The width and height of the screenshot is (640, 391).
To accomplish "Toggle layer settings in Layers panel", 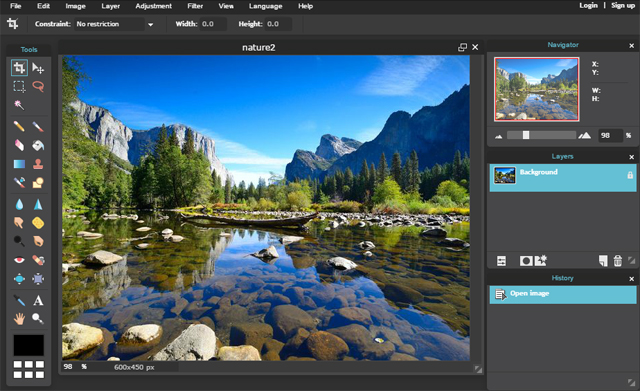I will [501, 261].
